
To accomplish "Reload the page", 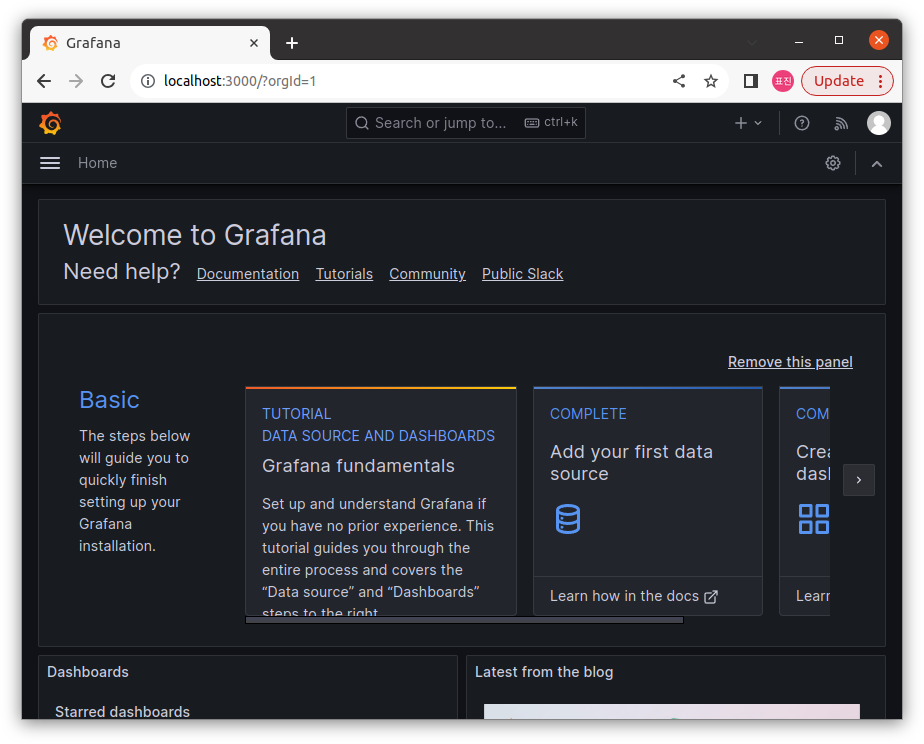I will tap(108, 81).
